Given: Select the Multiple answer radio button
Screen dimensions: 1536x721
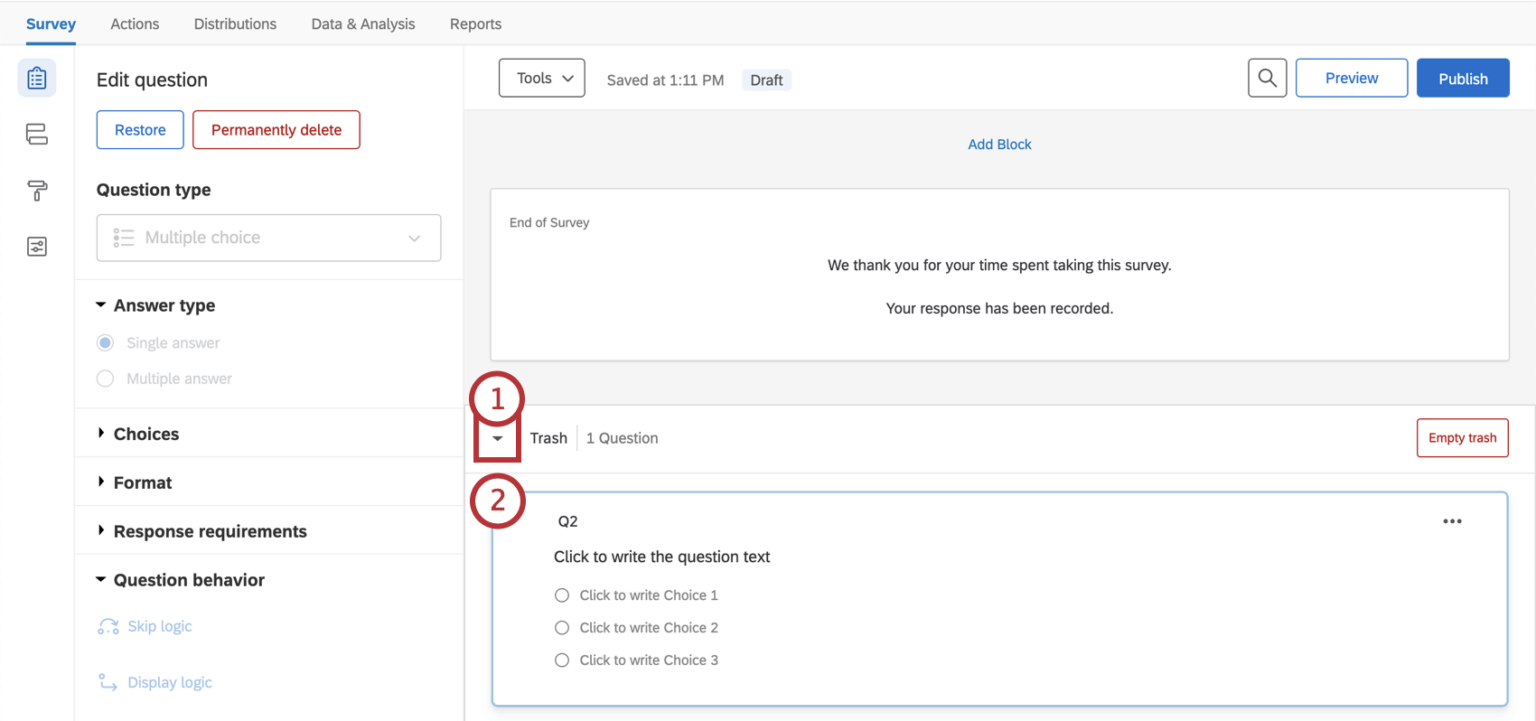Looking at the screenshot, I should [105, 378].
